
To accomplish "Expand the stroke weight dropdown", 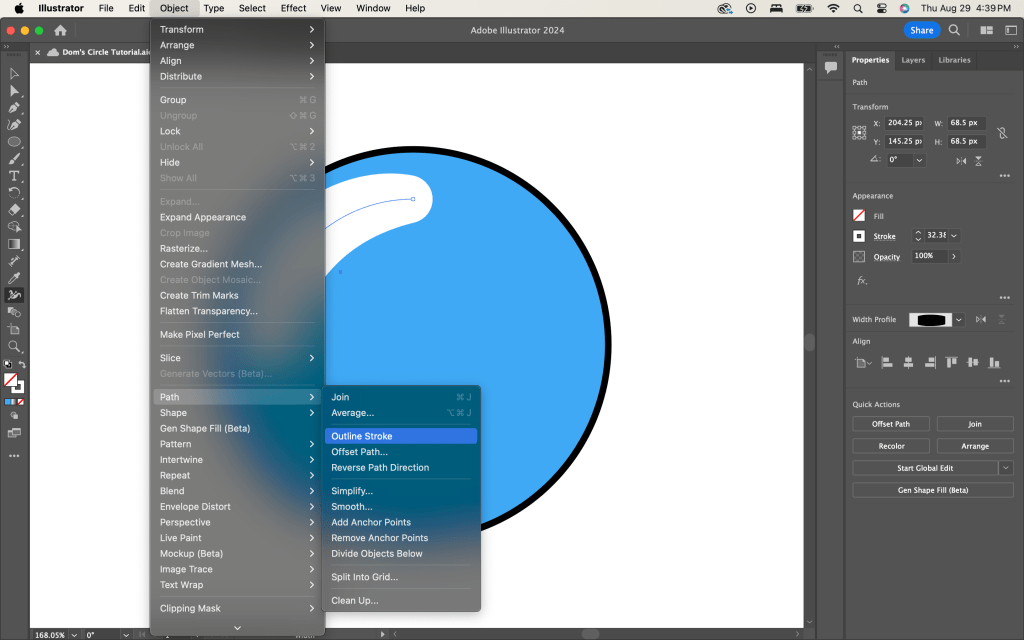I will (x=954, y=236).
